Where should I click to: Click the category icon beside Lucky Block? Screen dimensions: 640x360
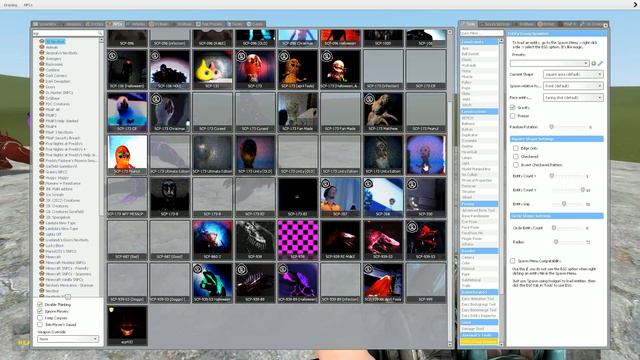click(x=42, y=245)
